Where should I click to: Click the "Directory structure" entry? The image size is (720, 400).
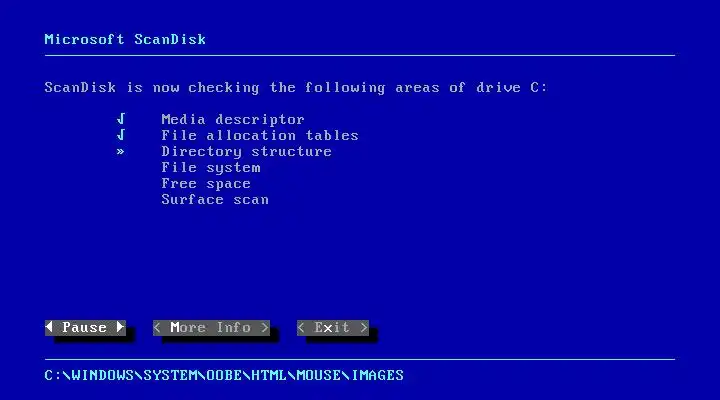click(x=247, y=152)
